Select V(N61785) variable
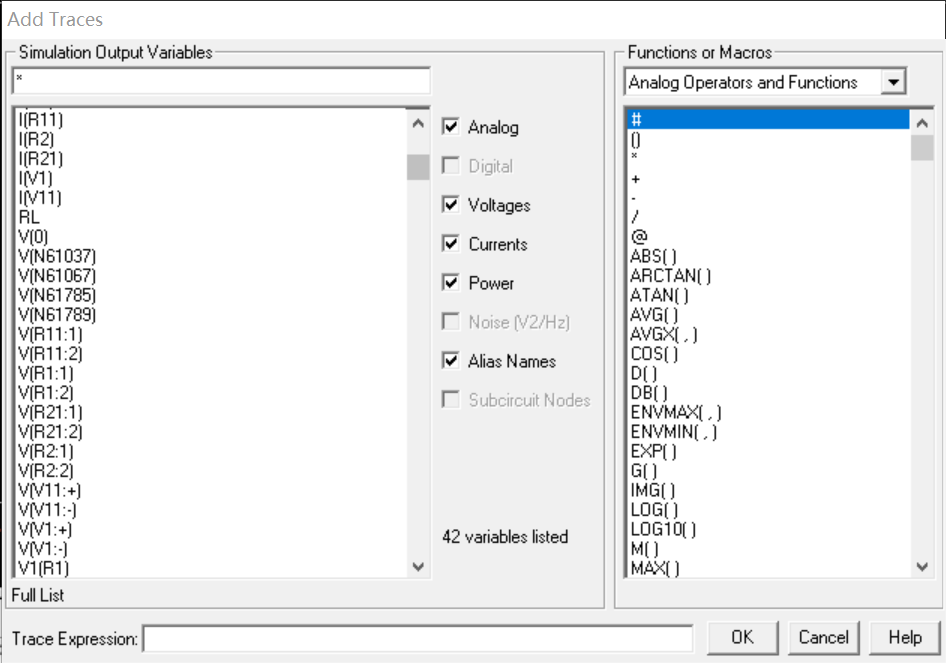946x663 pixels. coord(57,296)
